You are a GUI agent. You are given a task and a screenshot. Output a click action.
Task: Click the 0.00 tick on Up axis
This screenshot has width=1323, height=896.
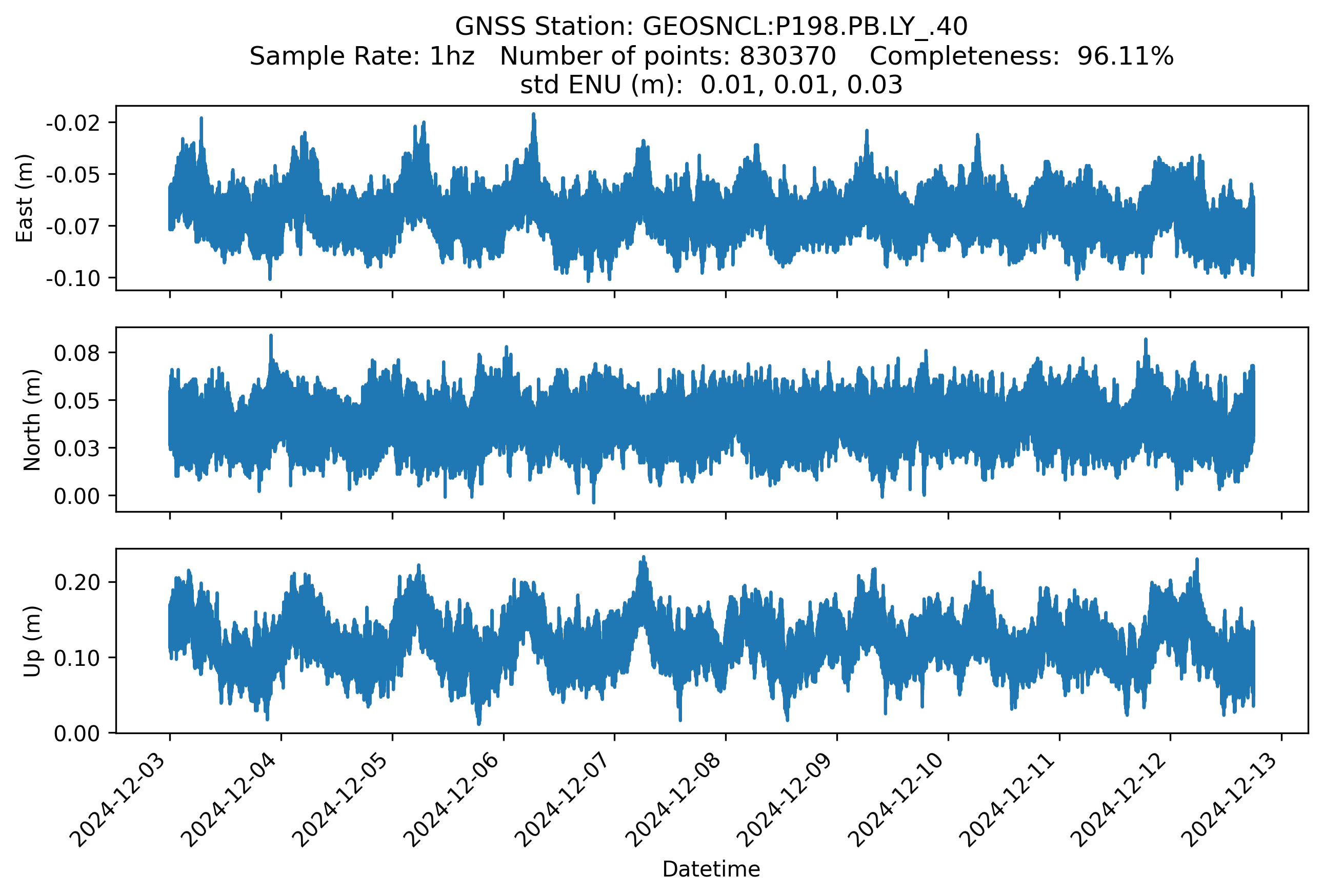pos(77,734)
